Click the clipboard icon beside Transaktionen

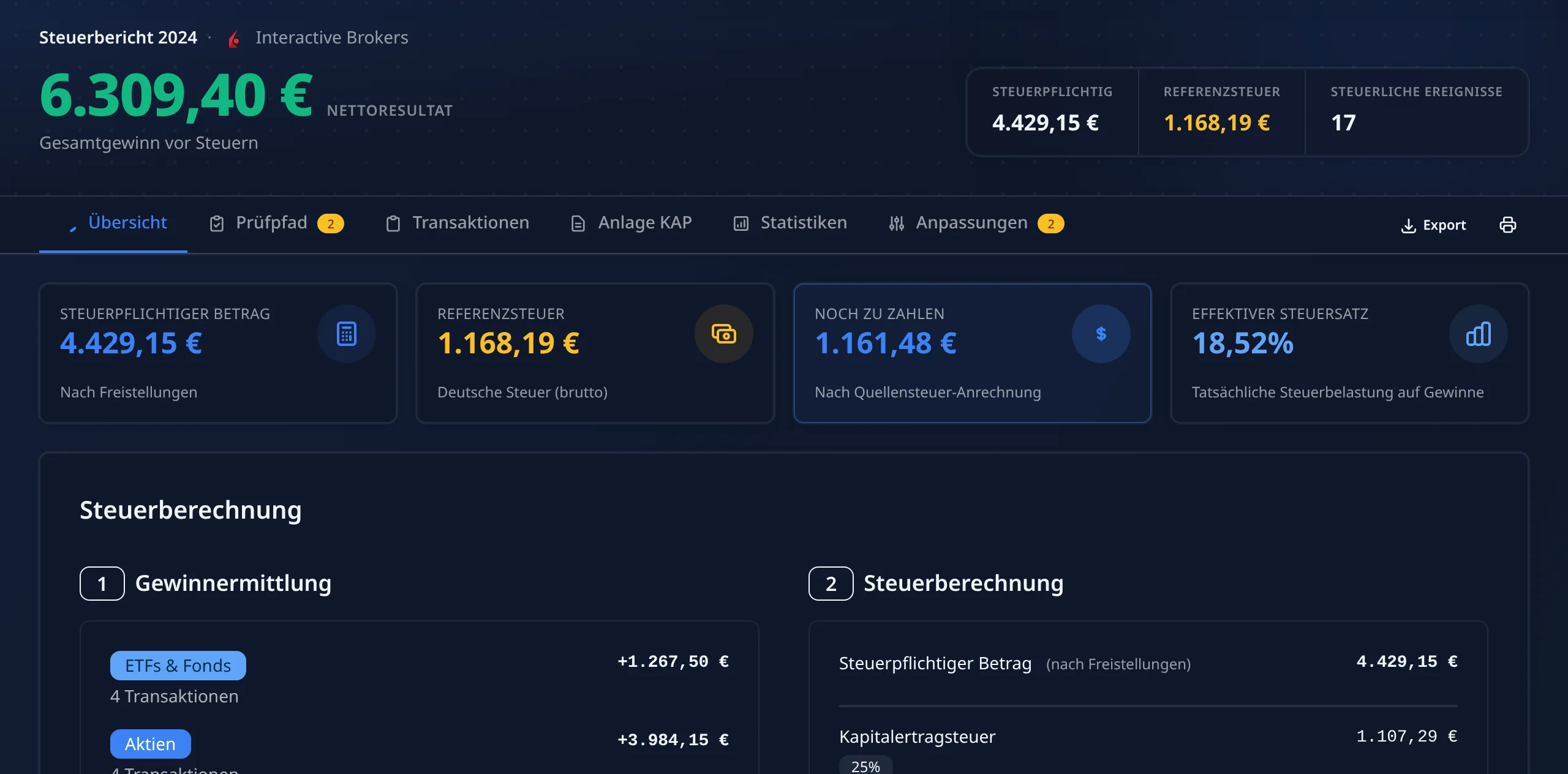[x=393, y=224]
